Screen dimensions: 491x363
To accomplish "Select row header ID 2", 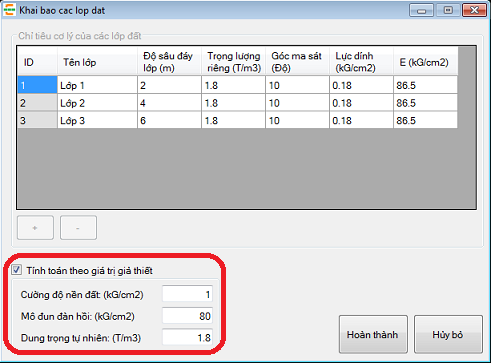I will [x=37, y=103].
